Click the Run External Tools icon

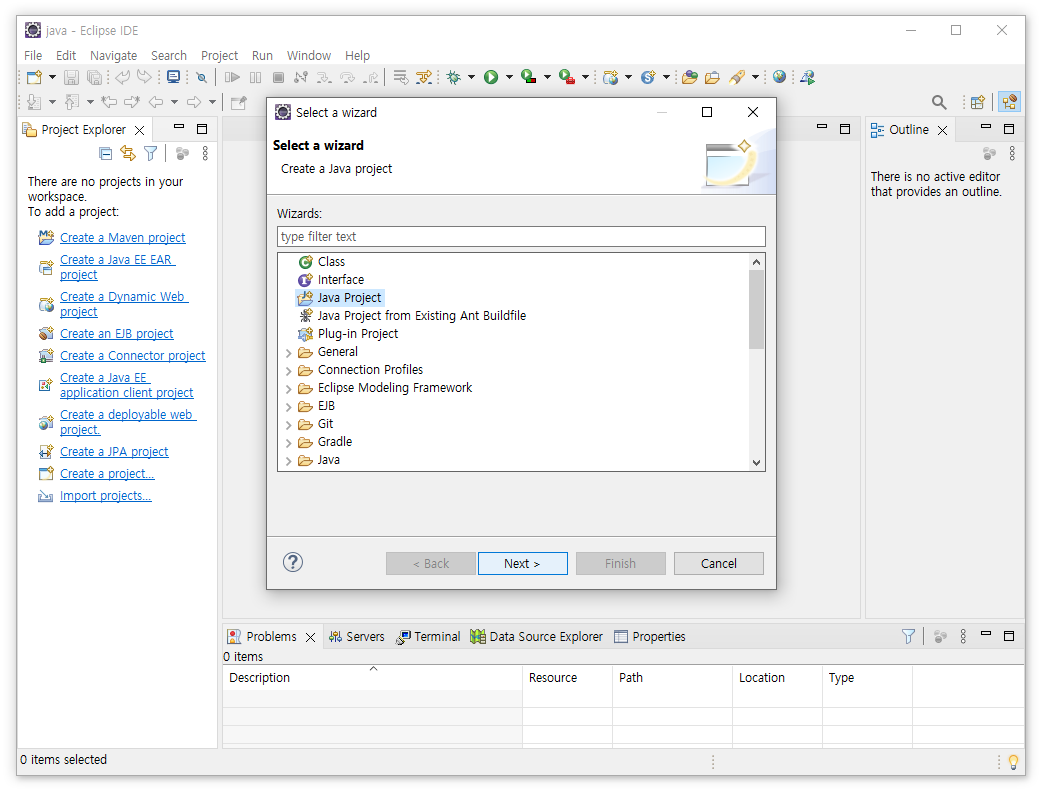click(566, 77)
